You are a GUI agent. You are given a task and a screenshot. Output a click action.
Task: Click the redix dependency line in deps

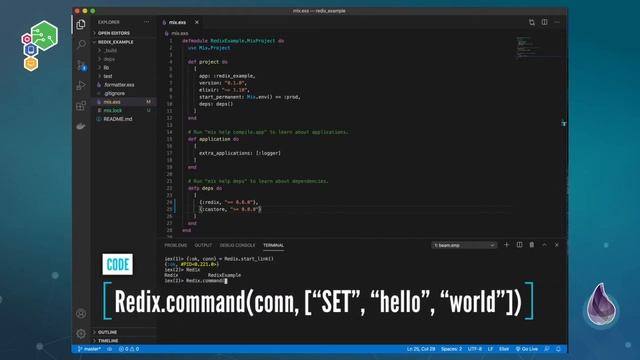coord(229,202)
